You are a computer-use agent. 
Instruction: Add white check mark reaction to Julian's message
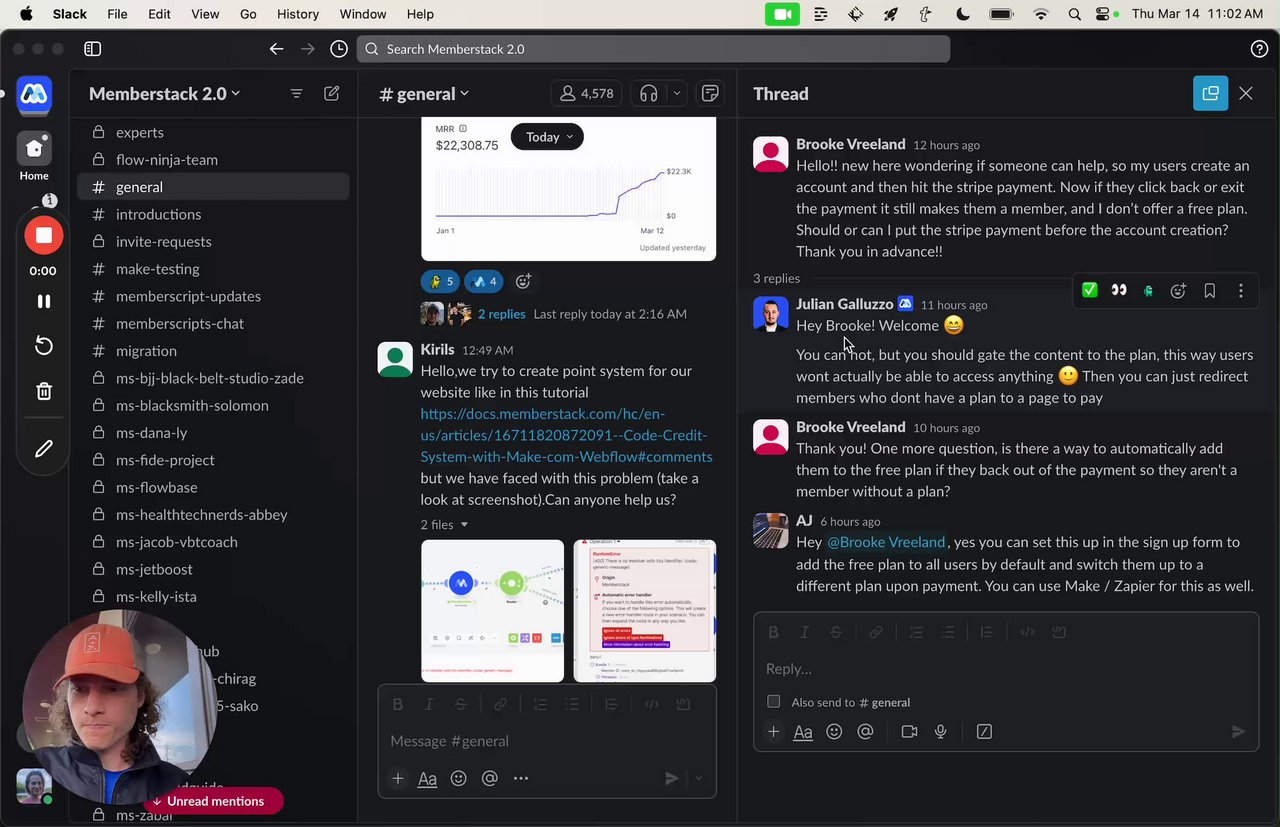tap(1090, 290)
